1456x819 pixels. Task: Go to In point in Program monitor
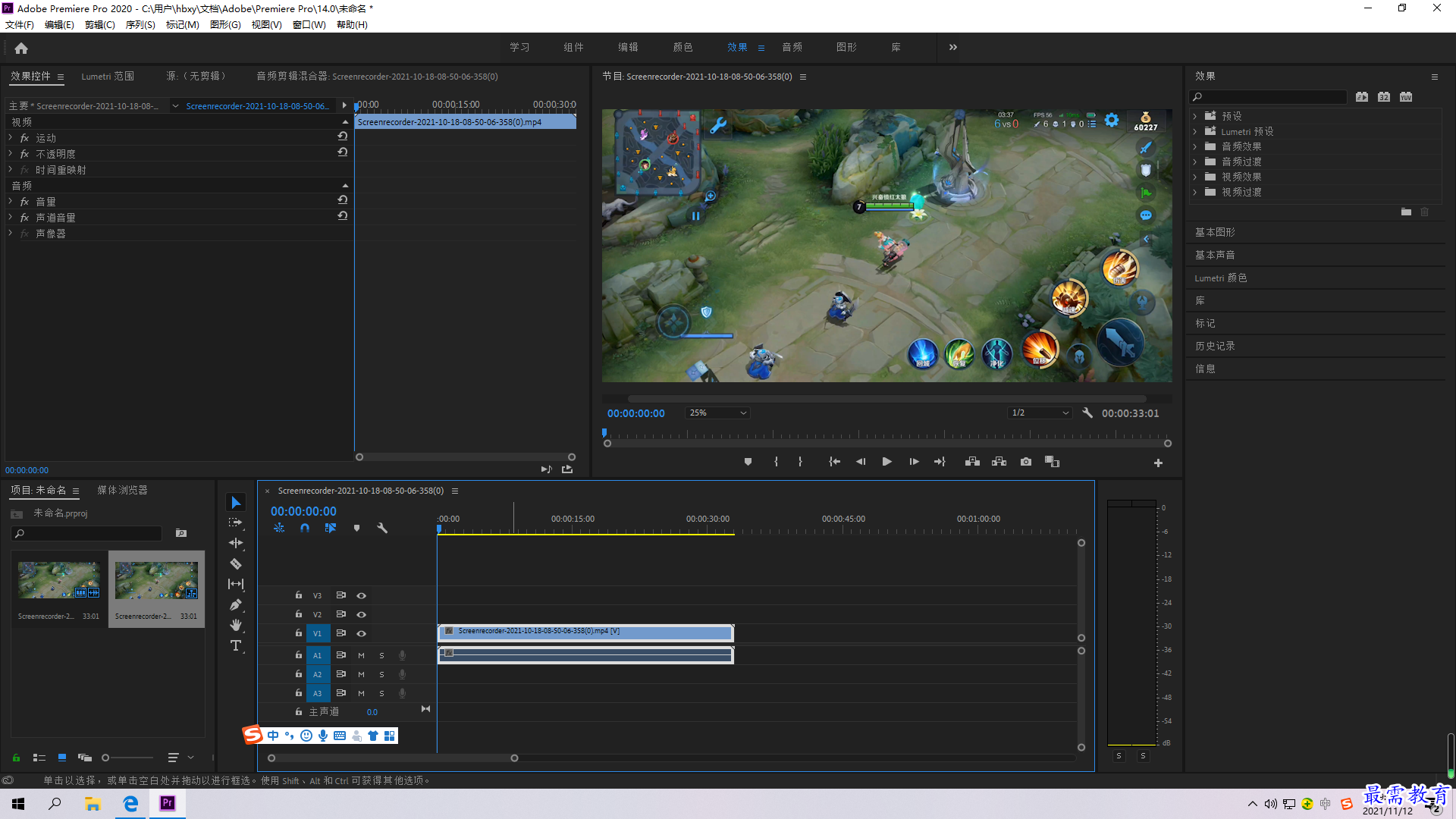834,462
